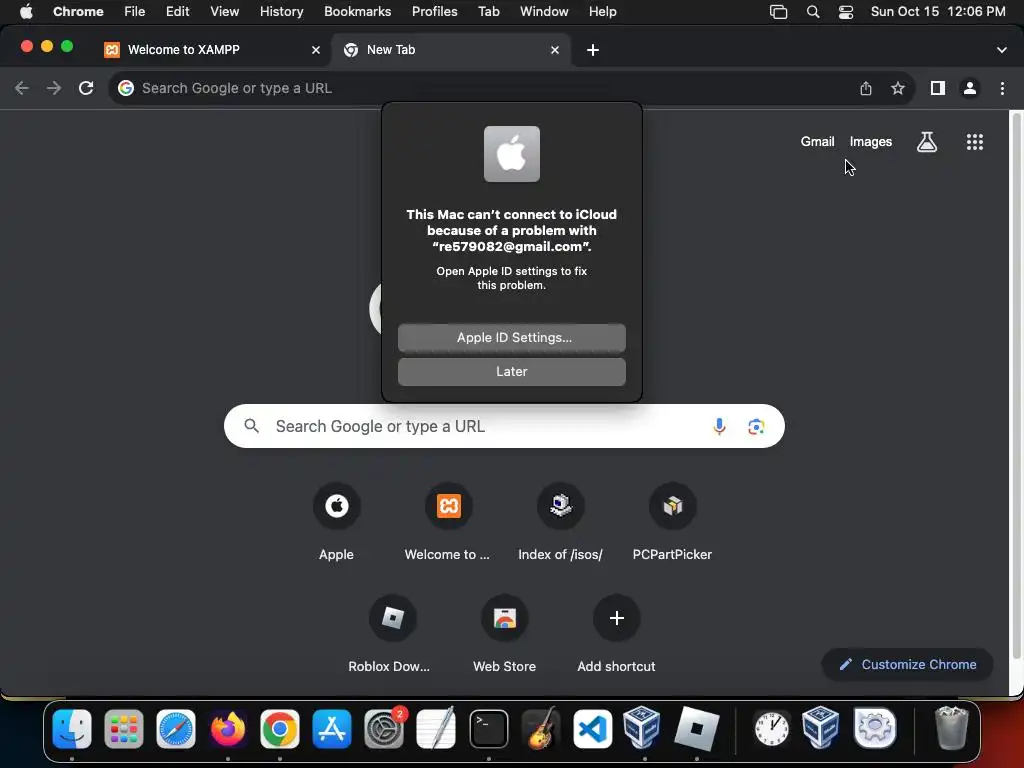1024x768 pixels.
Task: Launch Firefox from the dock
Action: click(x=228, y=729)
